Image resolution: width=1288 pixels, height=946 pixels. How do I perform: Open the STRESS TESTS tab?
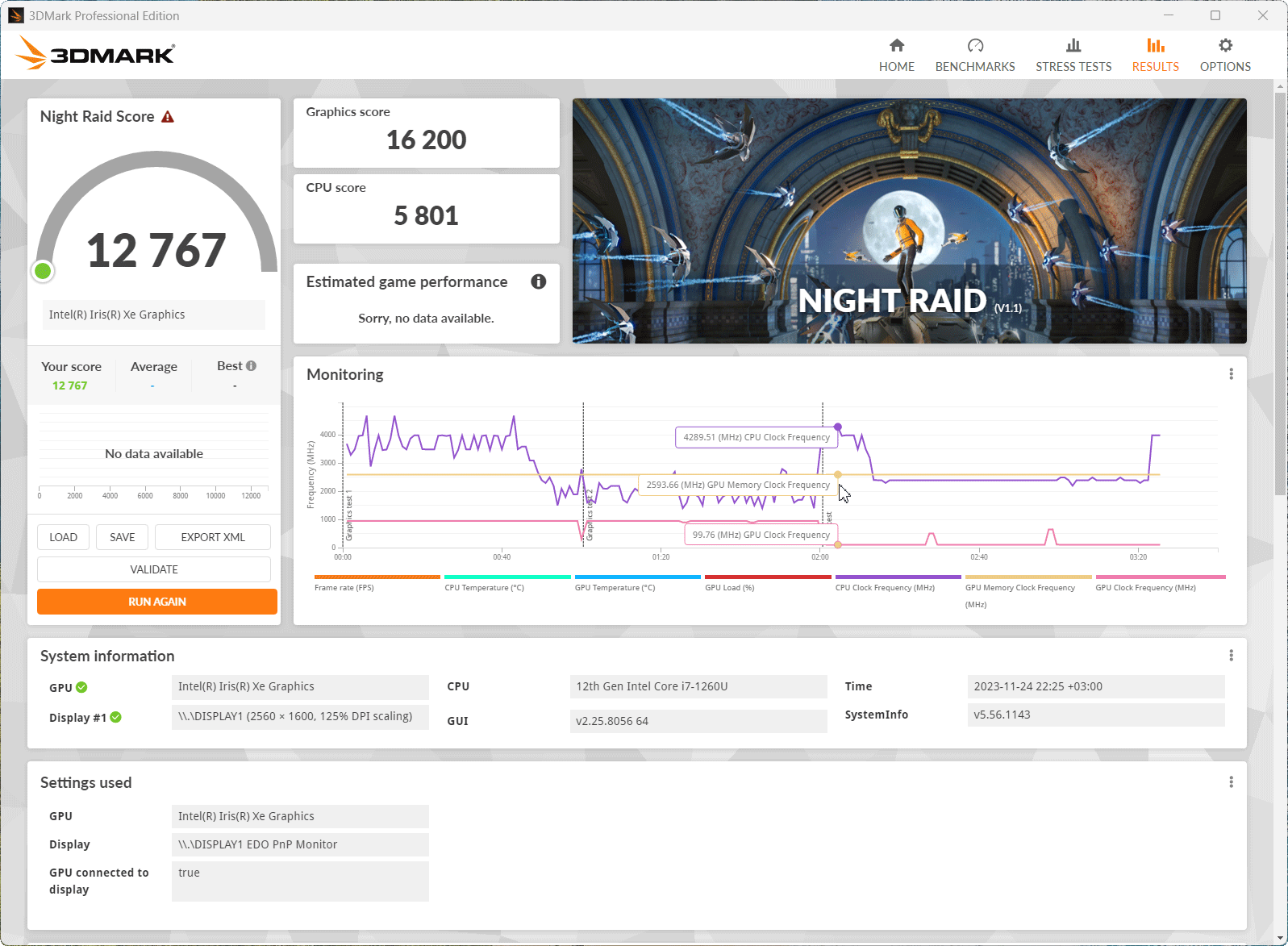pos(1073,55)
